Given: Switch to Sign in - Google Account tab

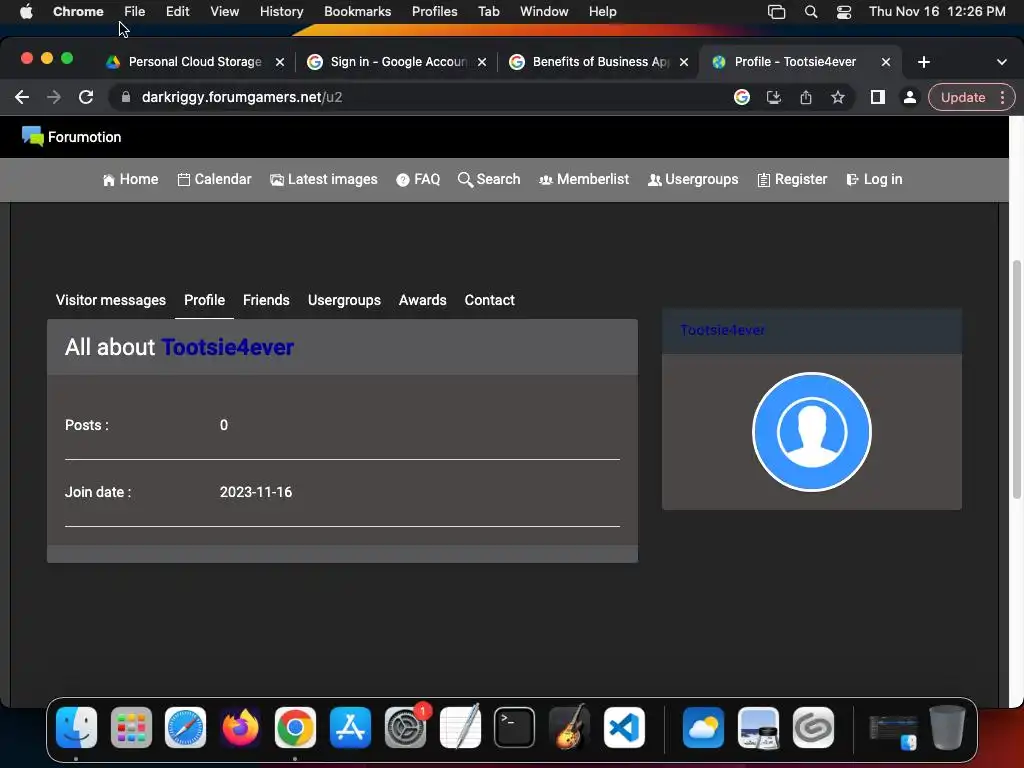Looking at the screenshot, I should point(398,62).
